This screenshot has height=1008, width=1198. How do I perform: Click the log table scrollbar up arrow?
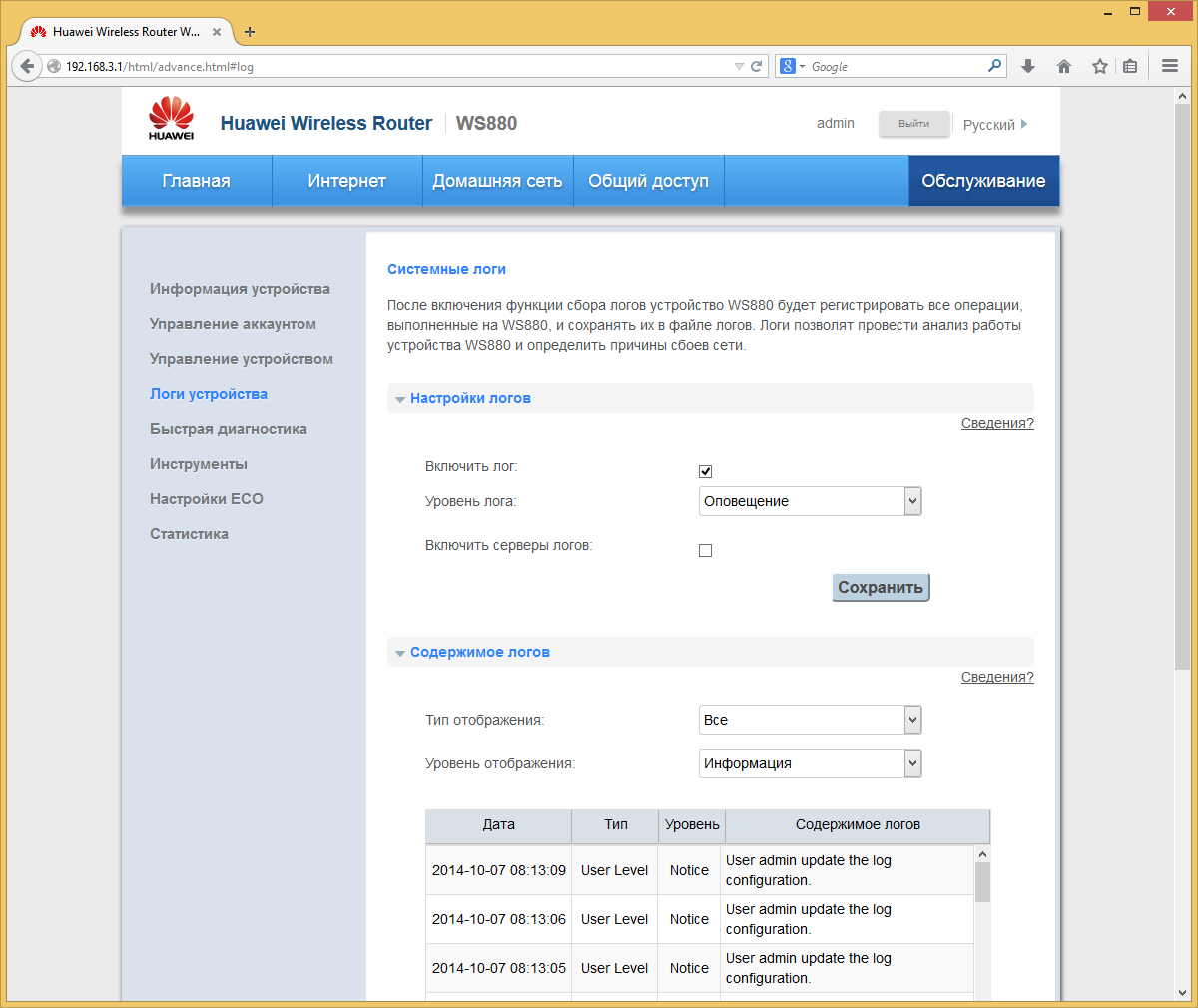tap(982, 854)
